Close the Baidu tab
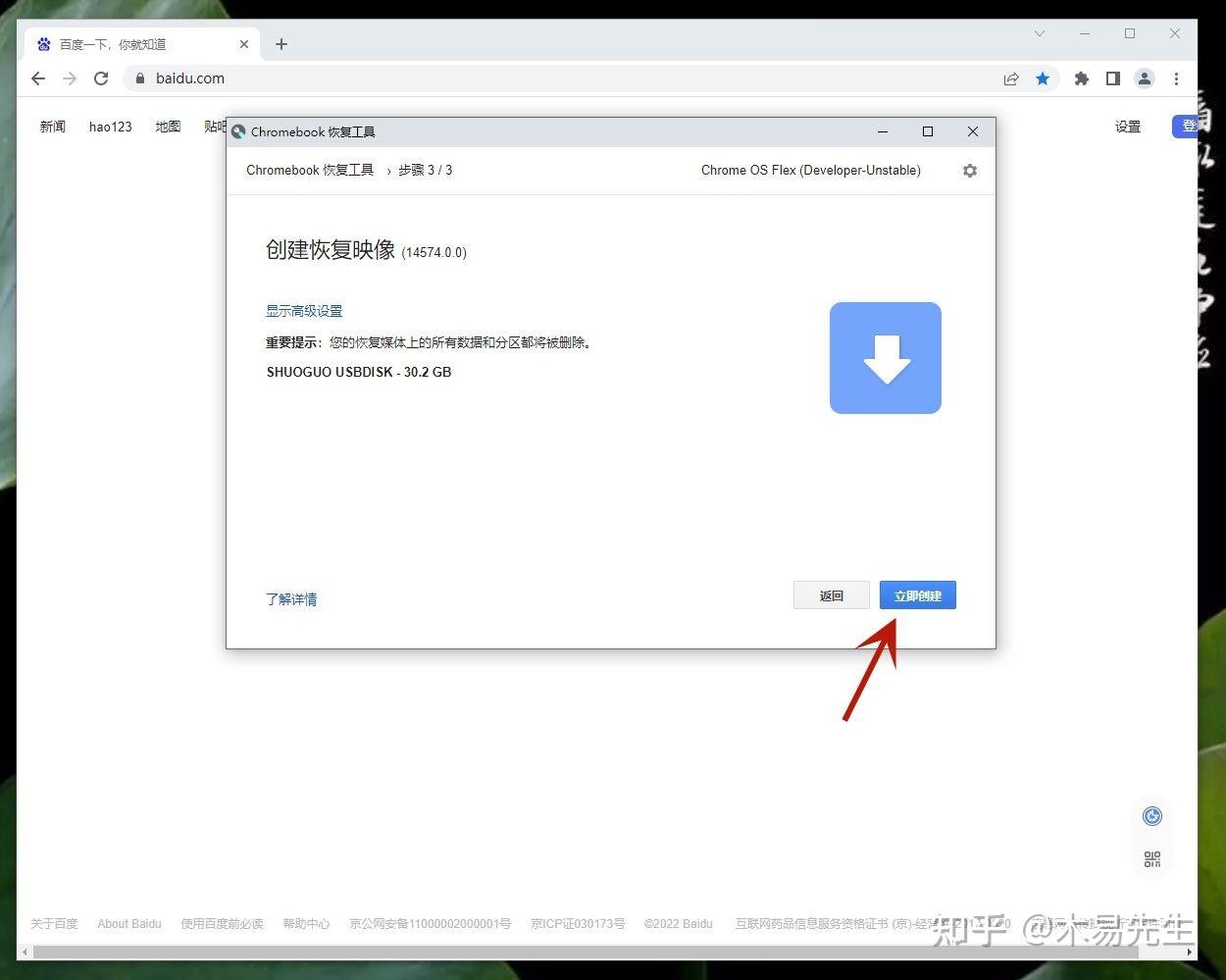Viewport: 1226px width, 980px height. coord(244,44)
